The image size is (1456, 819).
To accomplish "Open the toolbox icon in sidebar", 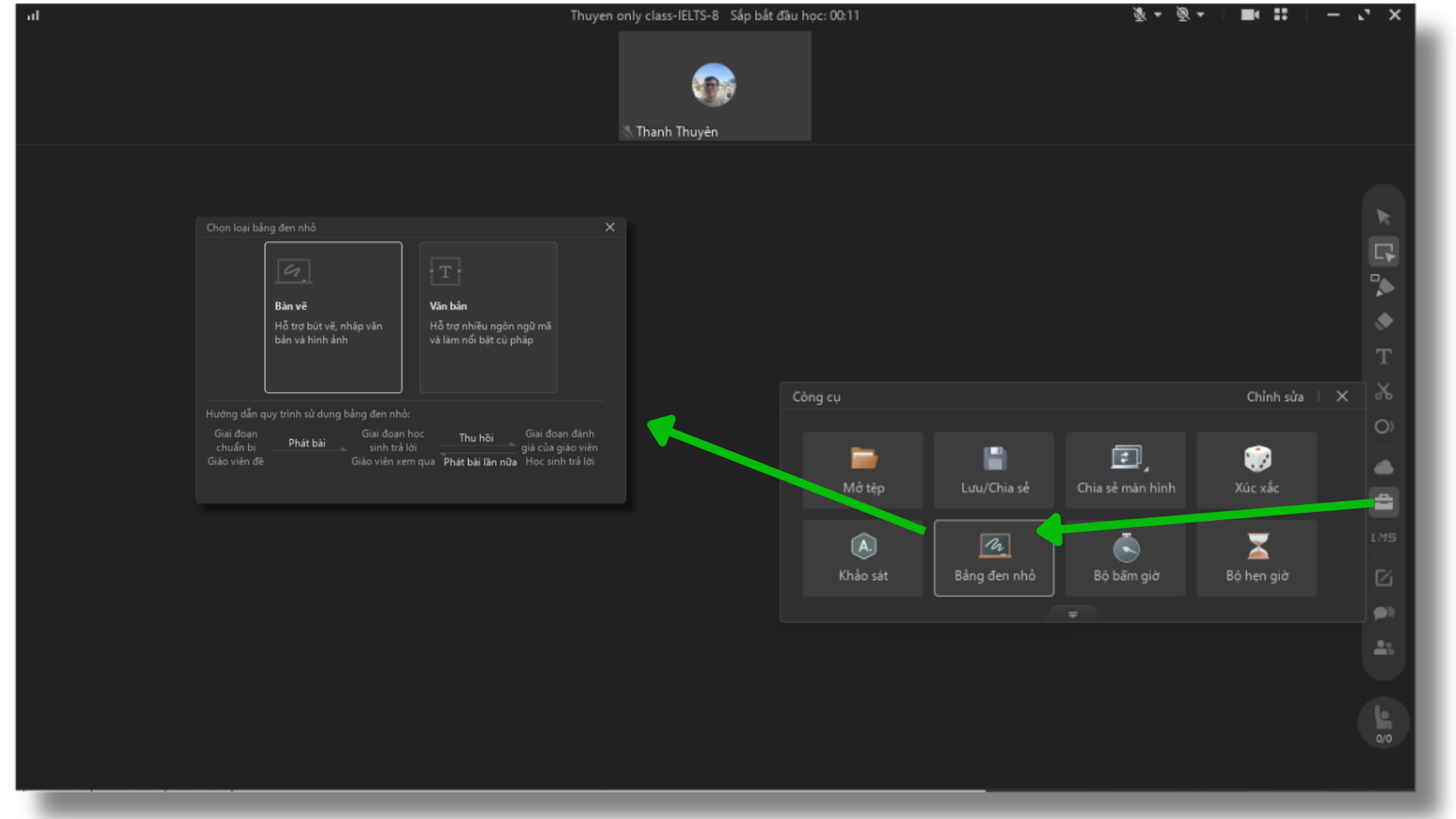I will coord(1383,502).
